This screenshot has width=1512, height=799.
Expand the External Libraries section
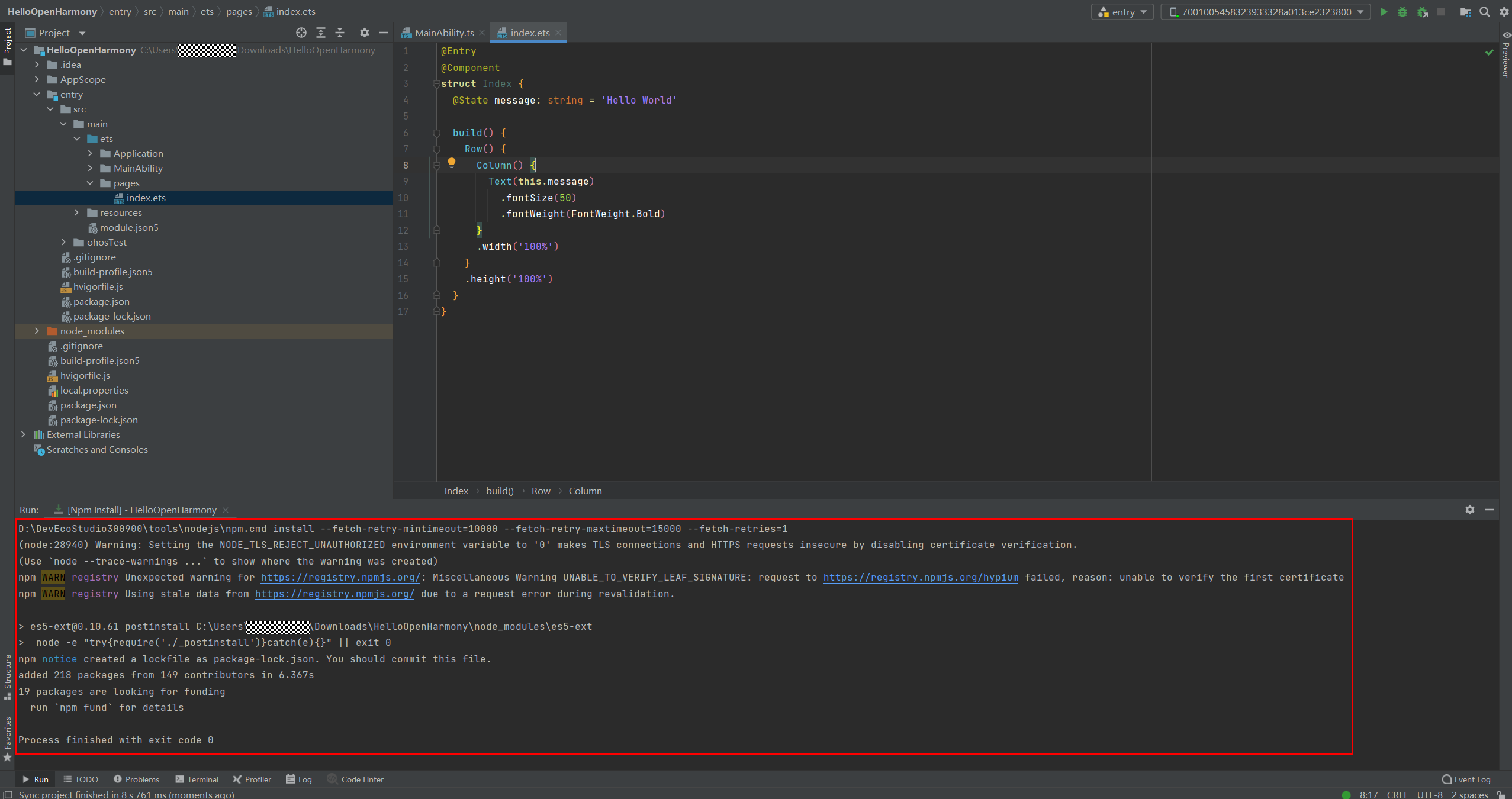click(23, 434)
